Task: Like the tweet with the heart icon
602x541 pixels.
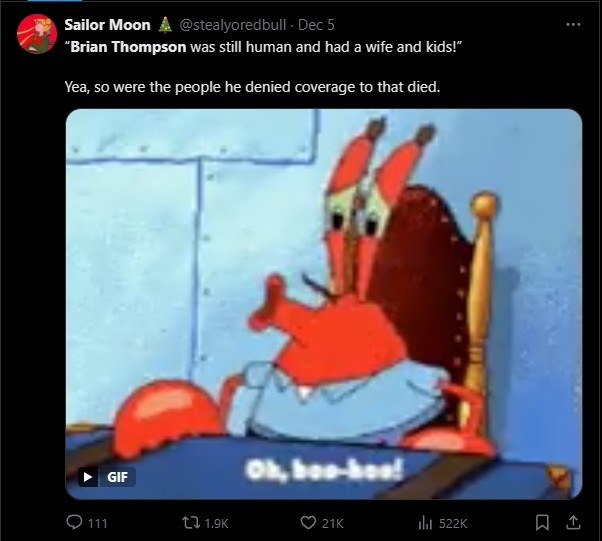Action: coord(308,523)
